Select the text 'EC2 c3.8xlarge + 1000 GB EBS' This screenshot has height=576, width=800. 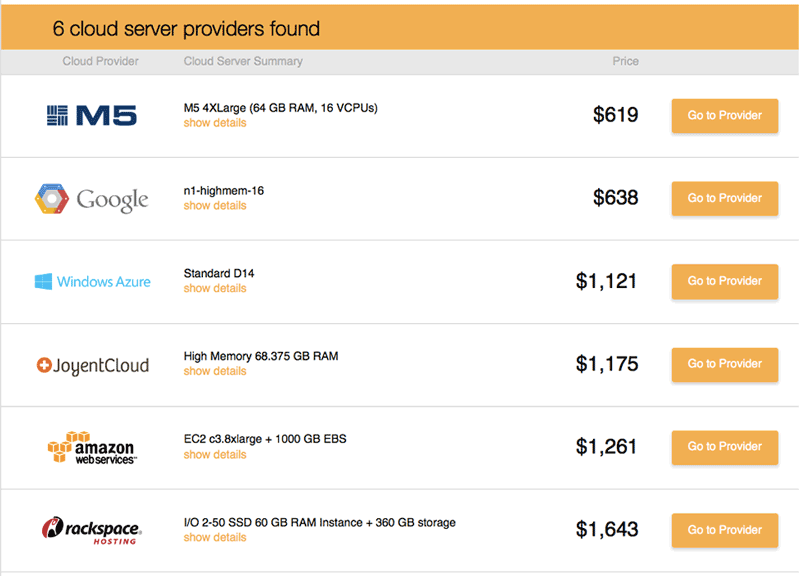tap(265, 439)
